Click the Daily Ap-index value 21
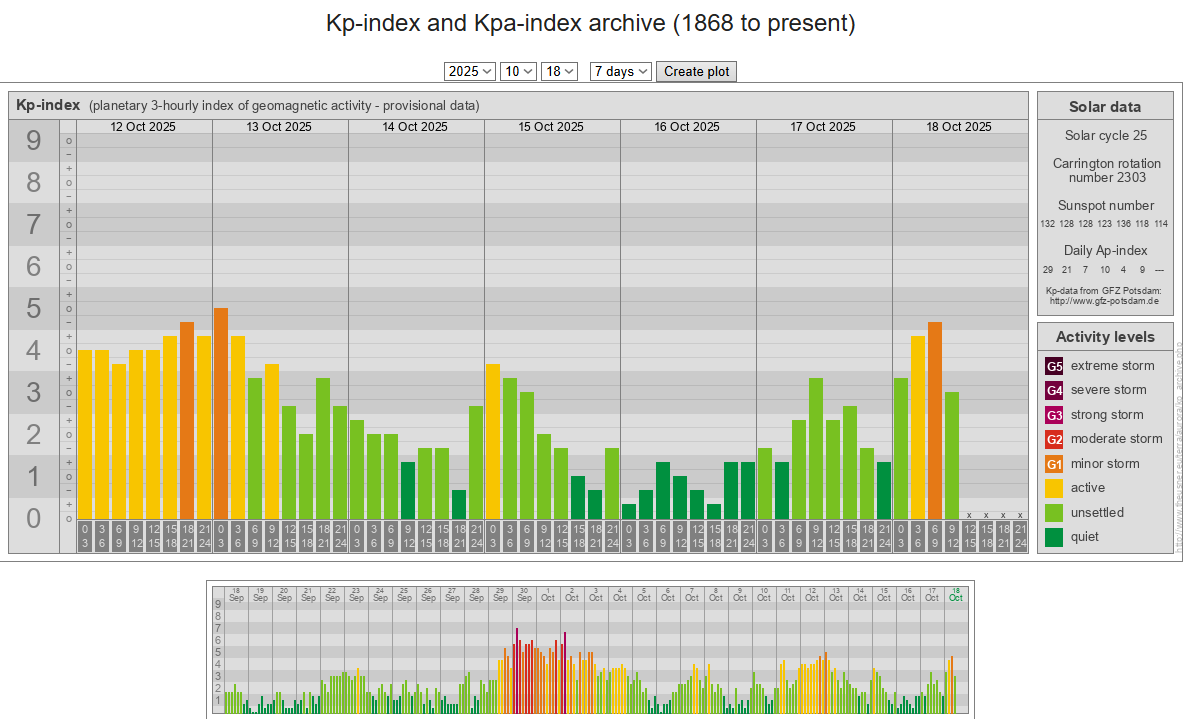Image resolution: width=1183 pixels, height=719 pixels. 1067,269
